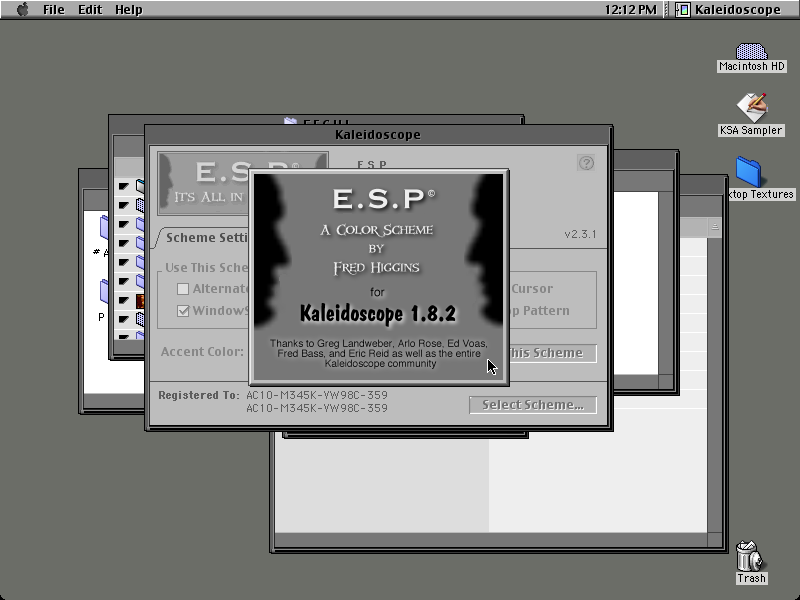The image size is (800, 600).
Task: Expand the orange picture row in the list window
Action: (124, 300)
